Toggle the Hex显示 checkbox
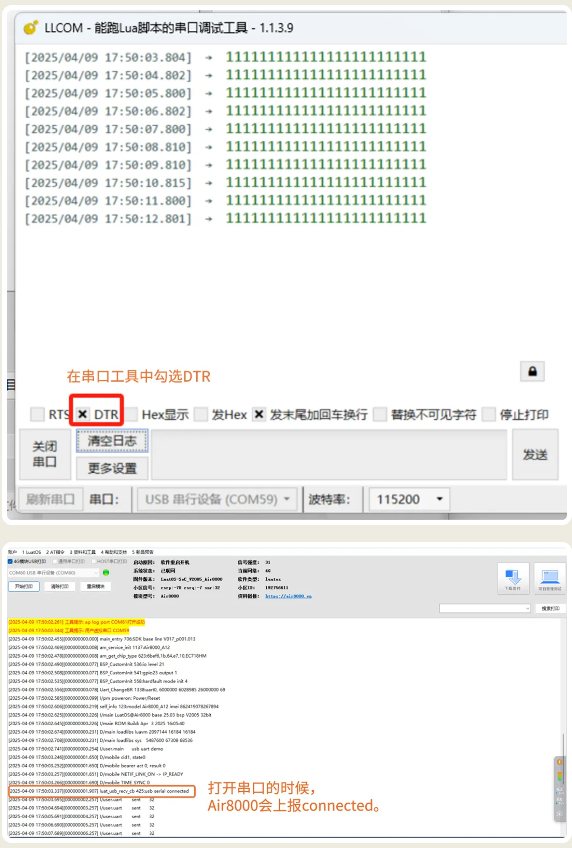The height and width of the screenshot is (848, 572). click(x=131, y=414)
